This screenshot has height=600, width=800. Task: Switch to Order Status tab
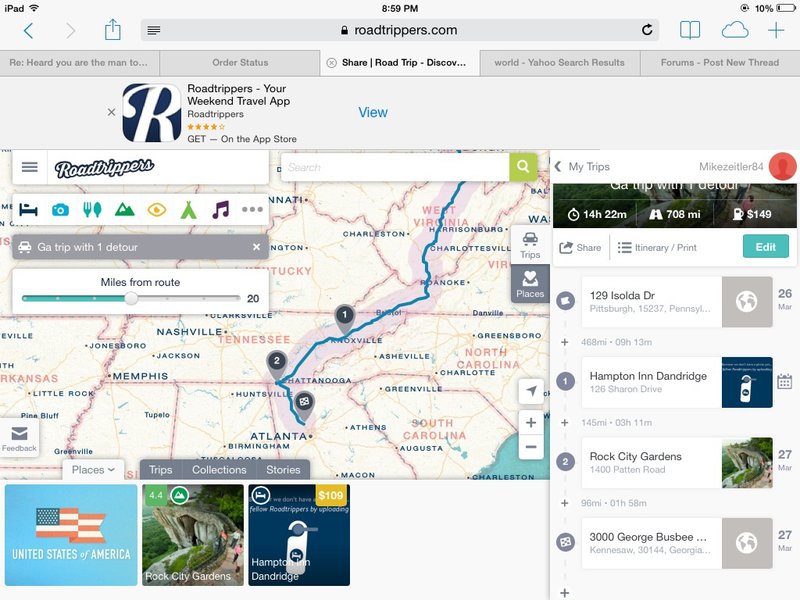pyautogui.click(x=240, y=63)
